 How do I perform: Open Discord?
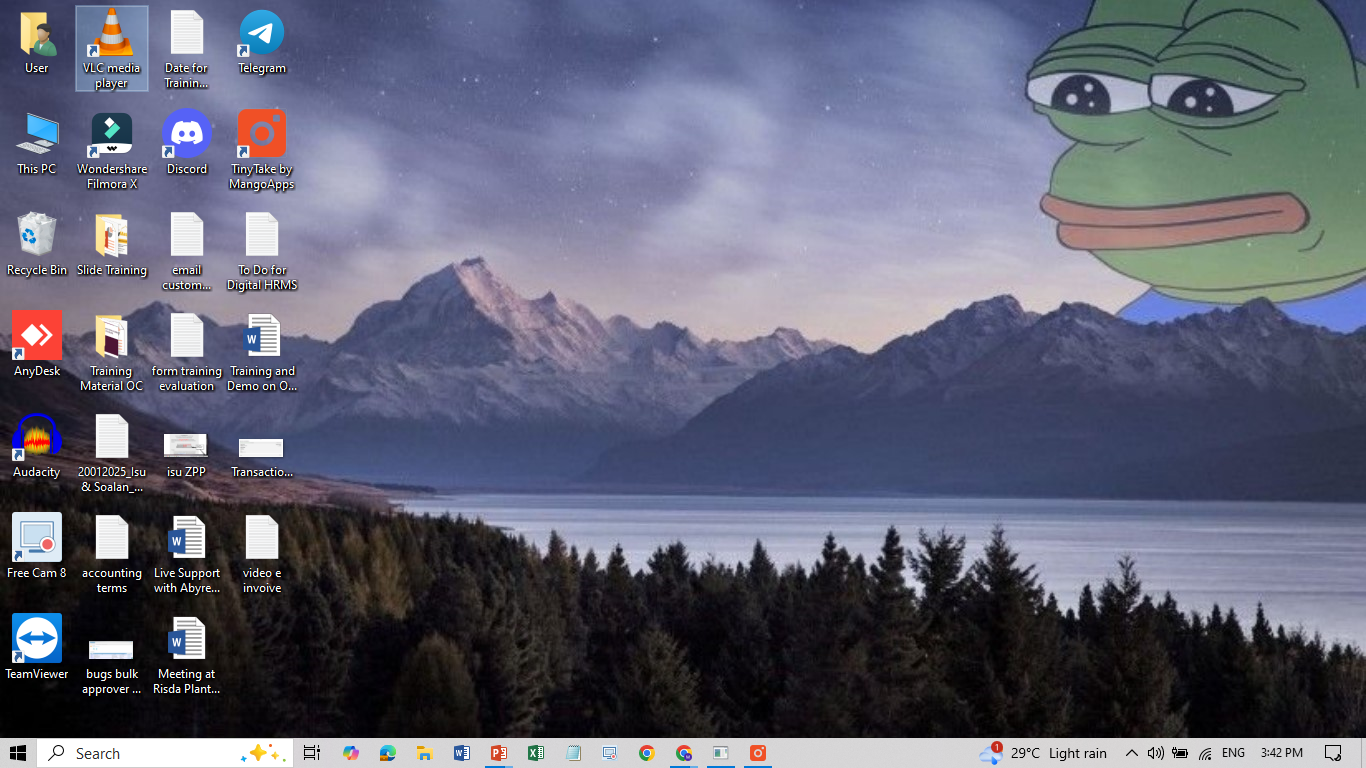186,135
